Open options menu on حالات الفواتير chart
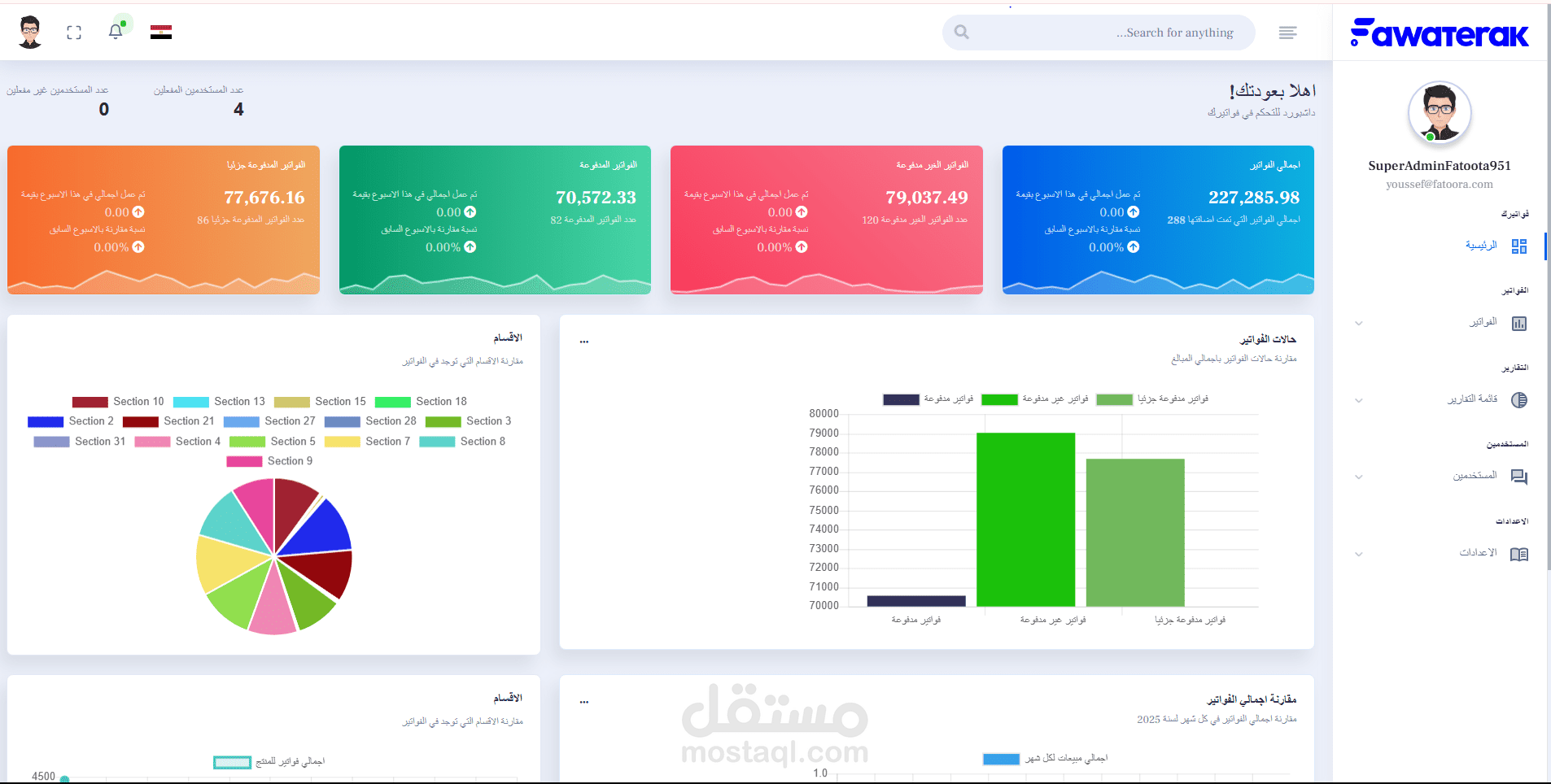The height and width of the screenshot is (784, 1551). point(584,342)
